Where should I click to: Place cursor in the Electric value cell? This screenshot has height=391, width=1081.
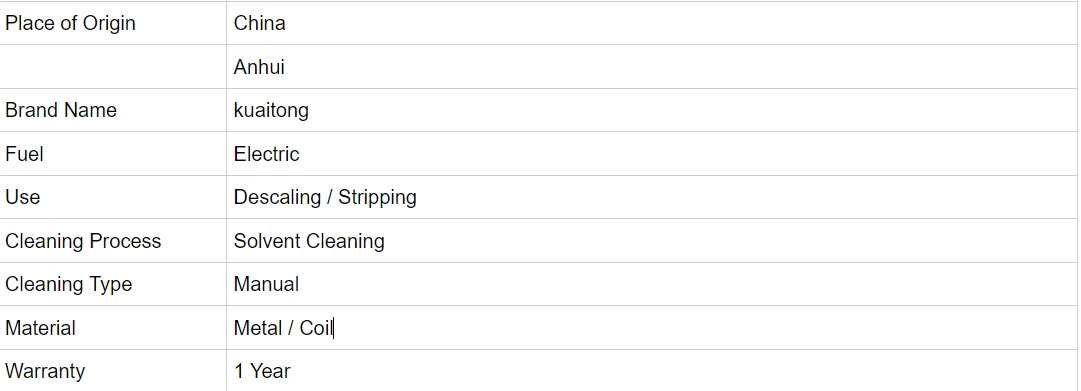coord(651,154)
